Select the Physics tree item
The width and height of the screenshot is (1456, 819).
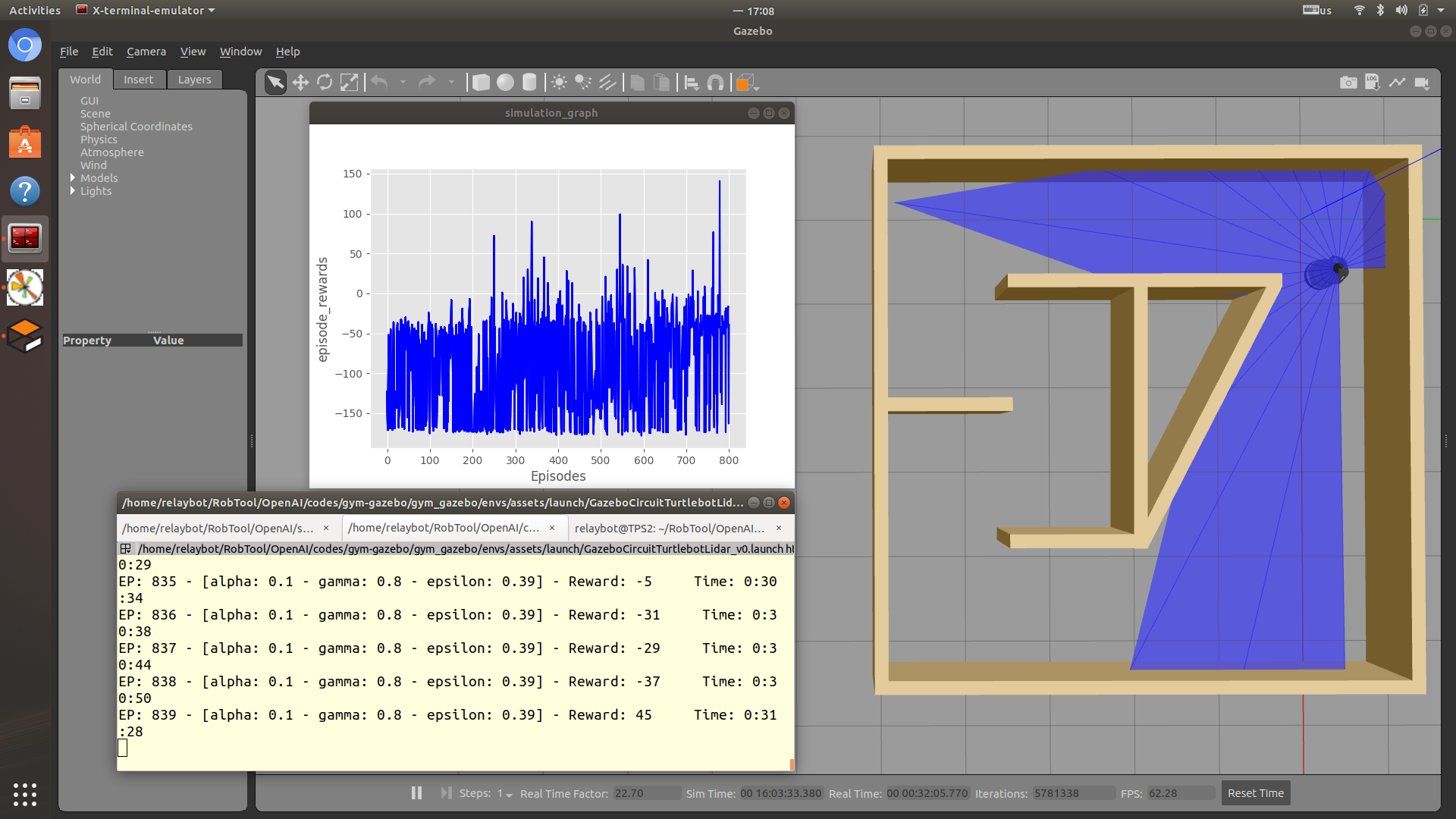(x=99, y=140)
